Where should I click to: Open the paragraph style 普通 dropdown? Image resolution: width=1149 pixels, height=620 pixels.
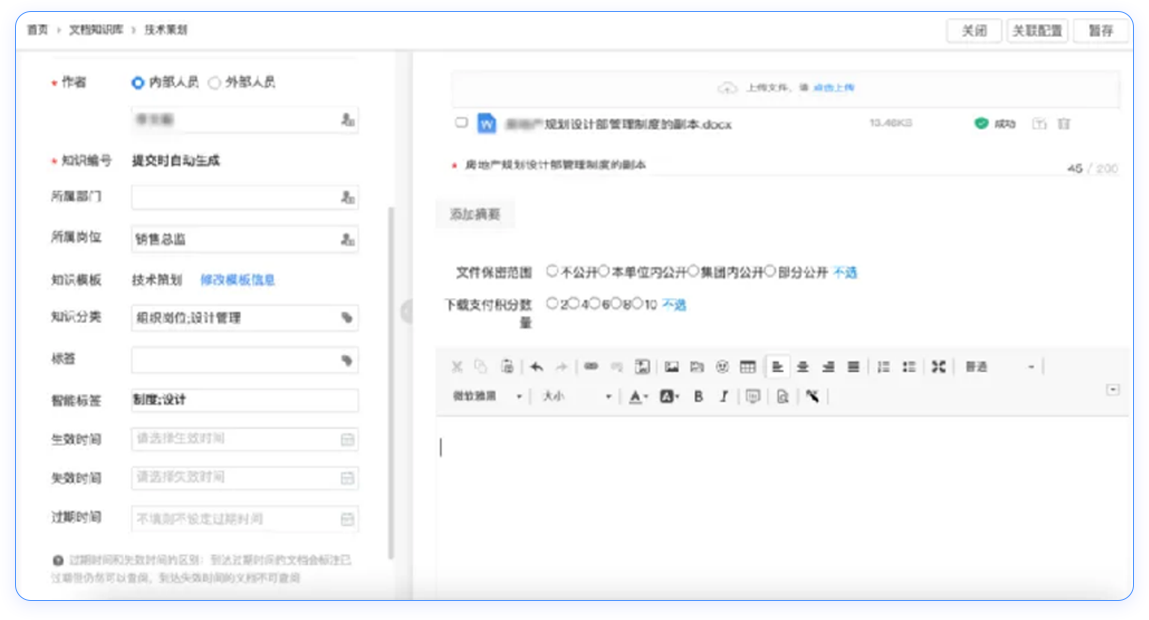click(1000, 367)
